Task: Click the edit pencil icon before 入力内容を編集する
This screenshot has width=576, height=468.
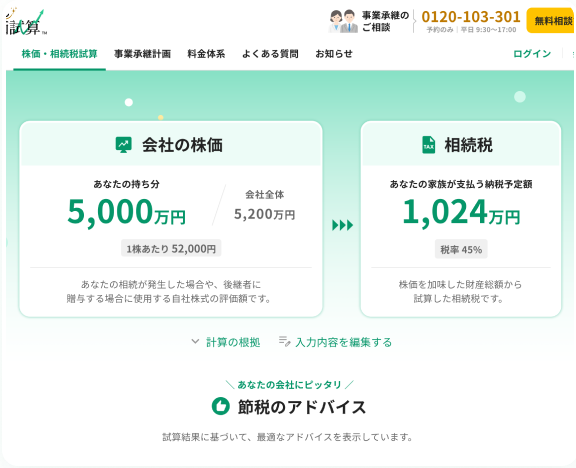Action: pyautogui.click(x=285, y=341)
